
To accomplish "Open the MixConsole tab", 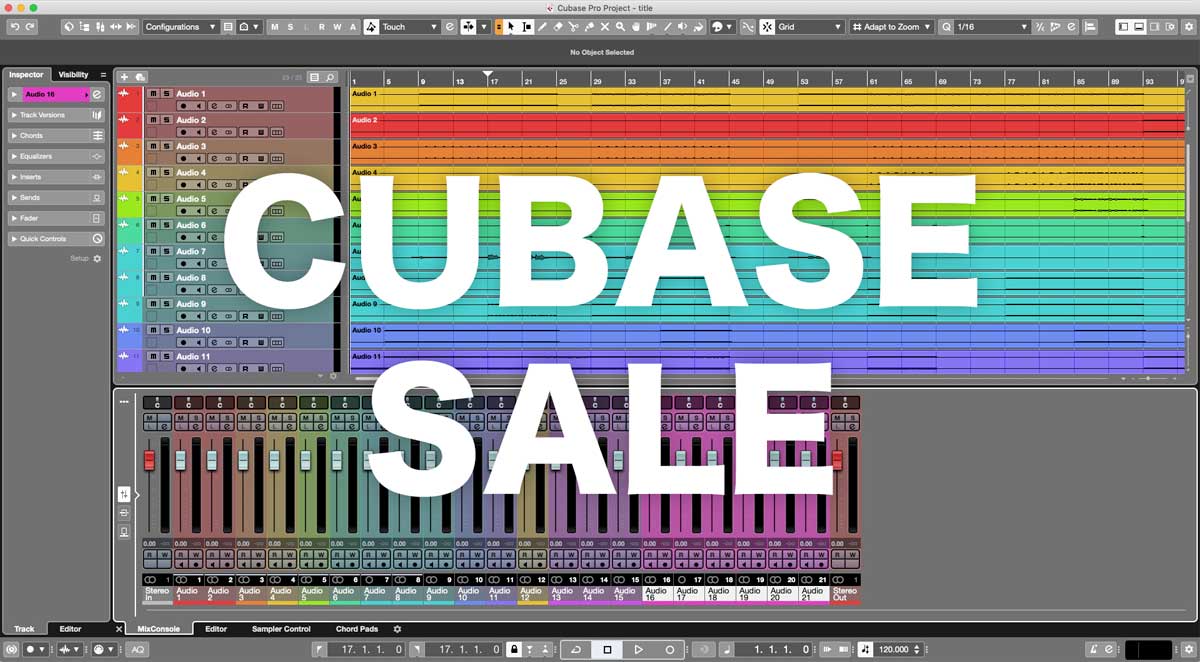I will (x=158, y=629).
